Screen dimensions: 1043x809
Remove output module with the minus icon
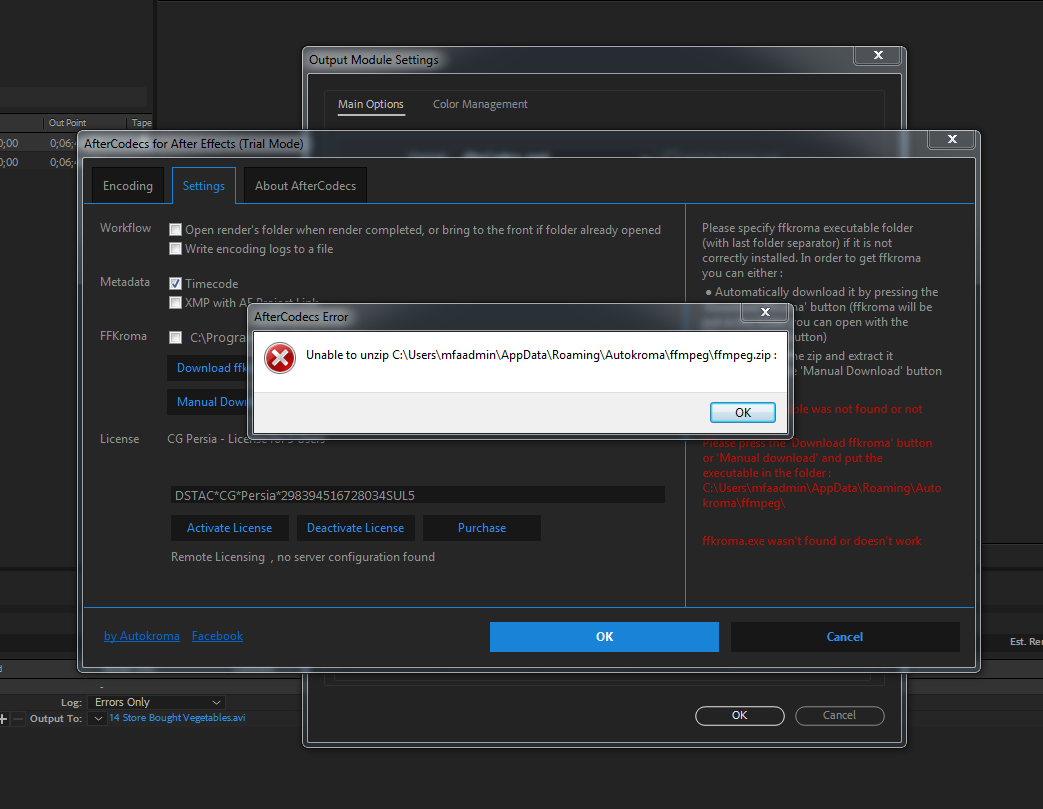[x=18, y=719]
